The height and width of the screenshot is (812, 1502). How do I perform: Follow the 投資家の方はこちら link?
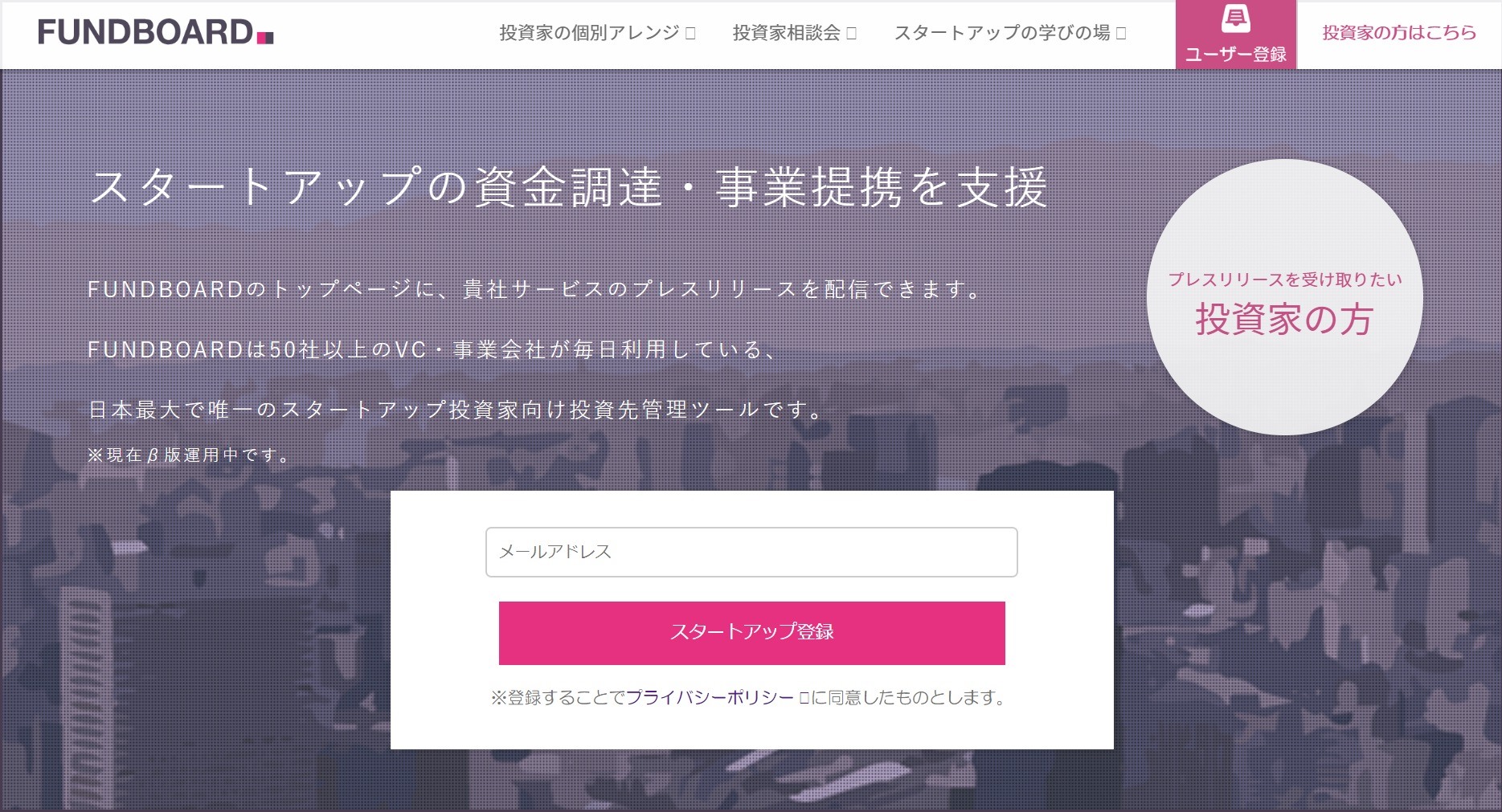[1399, 33]
